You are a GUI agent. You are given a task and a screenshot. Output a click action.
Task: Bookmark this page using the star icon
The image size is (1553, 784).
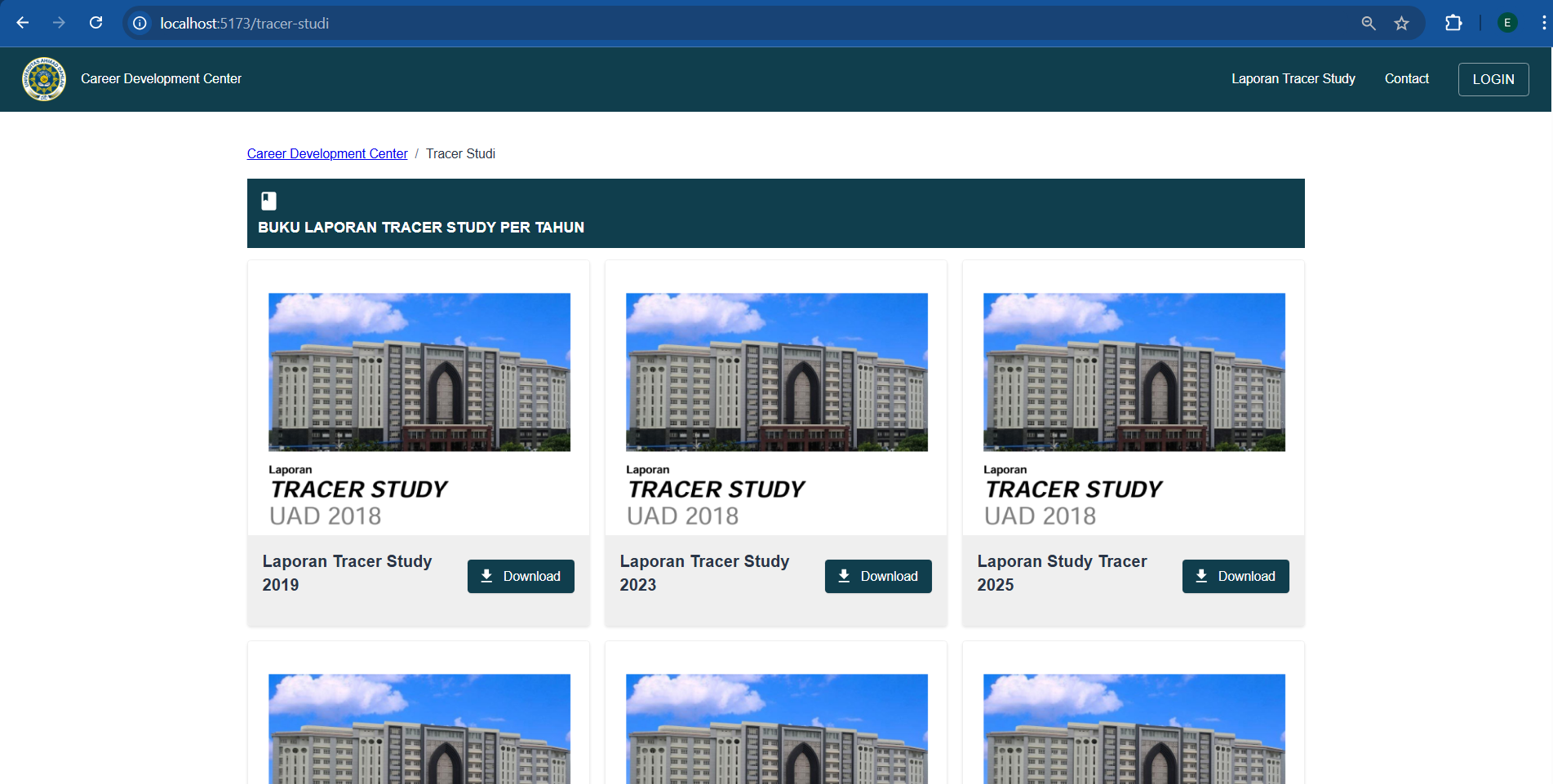point(1401,23)
